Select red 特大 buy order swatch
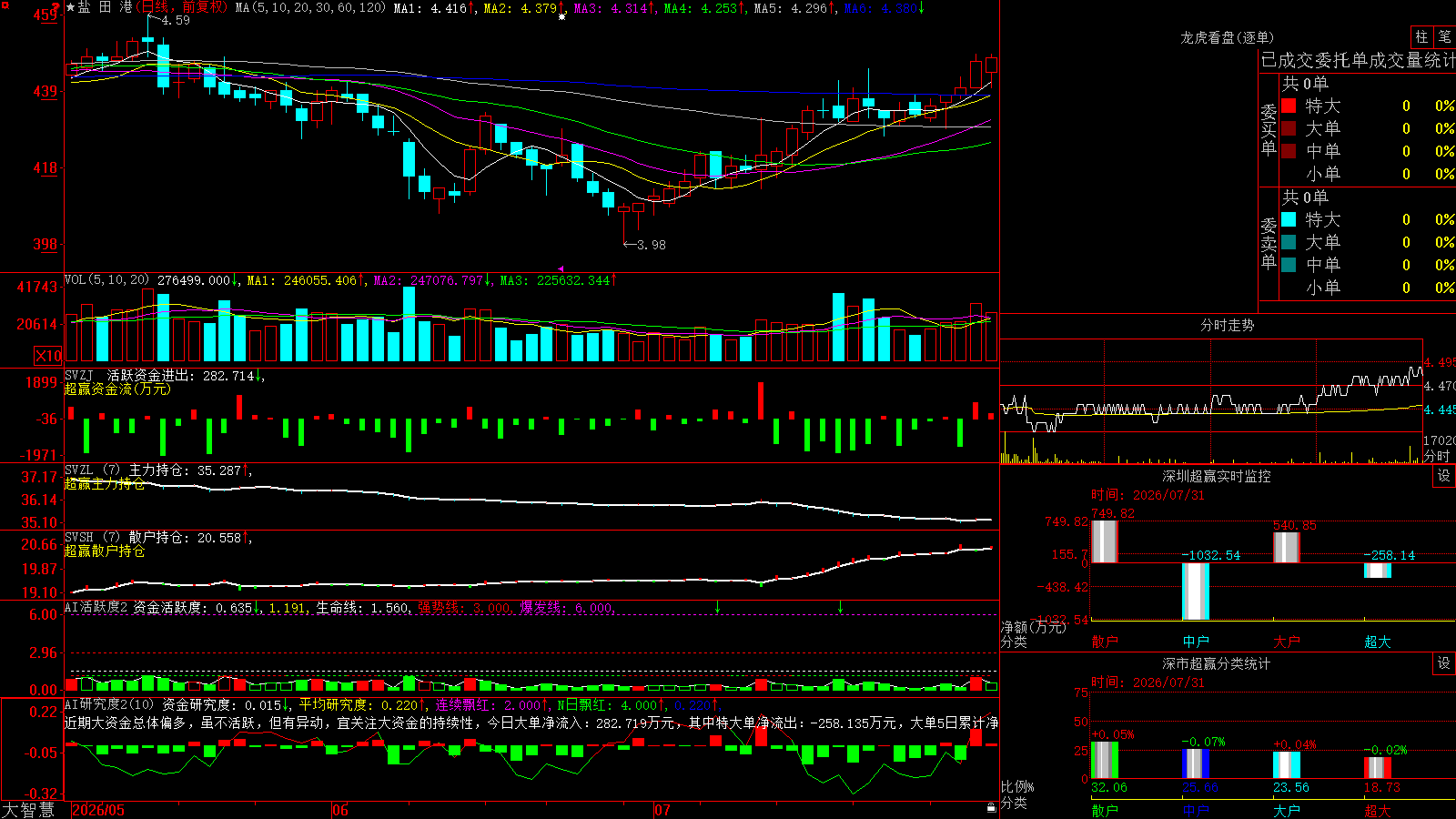Viewport: 1456px width, 819px height. (x=1289, y=106)
